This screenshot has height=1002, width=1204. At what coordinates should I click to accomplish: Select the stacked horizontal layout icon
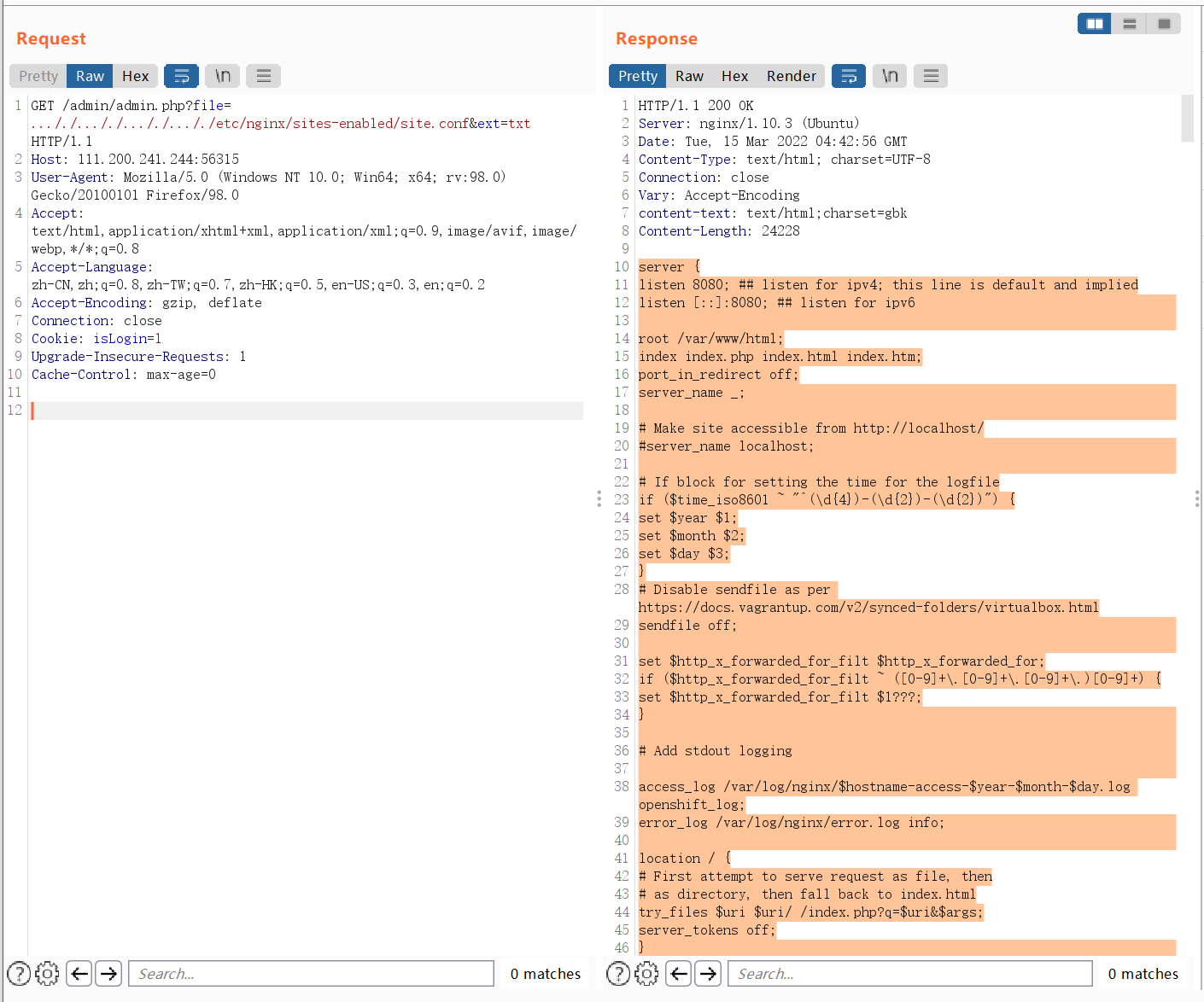point(1129,23)
